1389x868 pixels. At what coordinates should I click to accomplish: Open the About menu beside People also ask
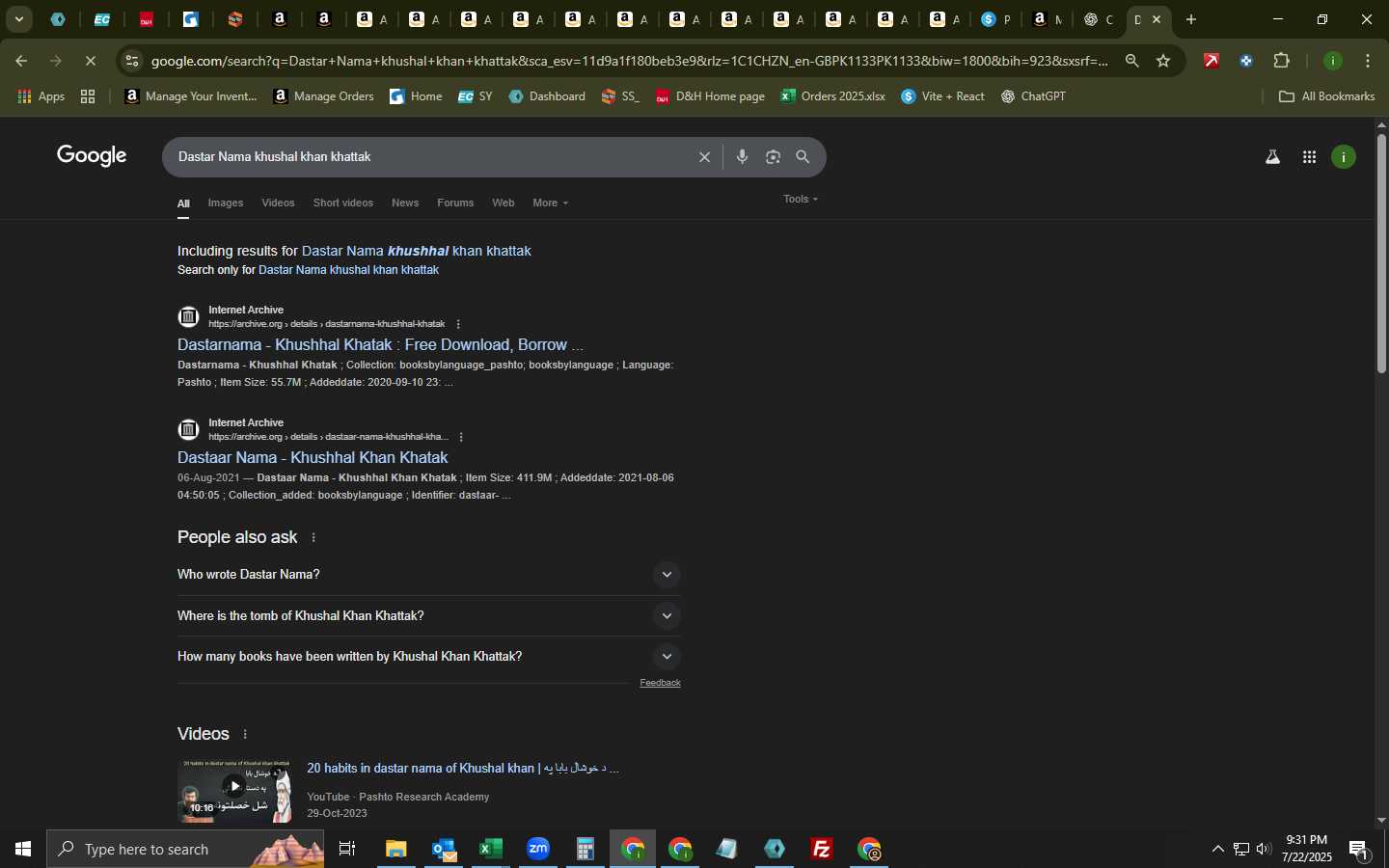click(313, 537)
